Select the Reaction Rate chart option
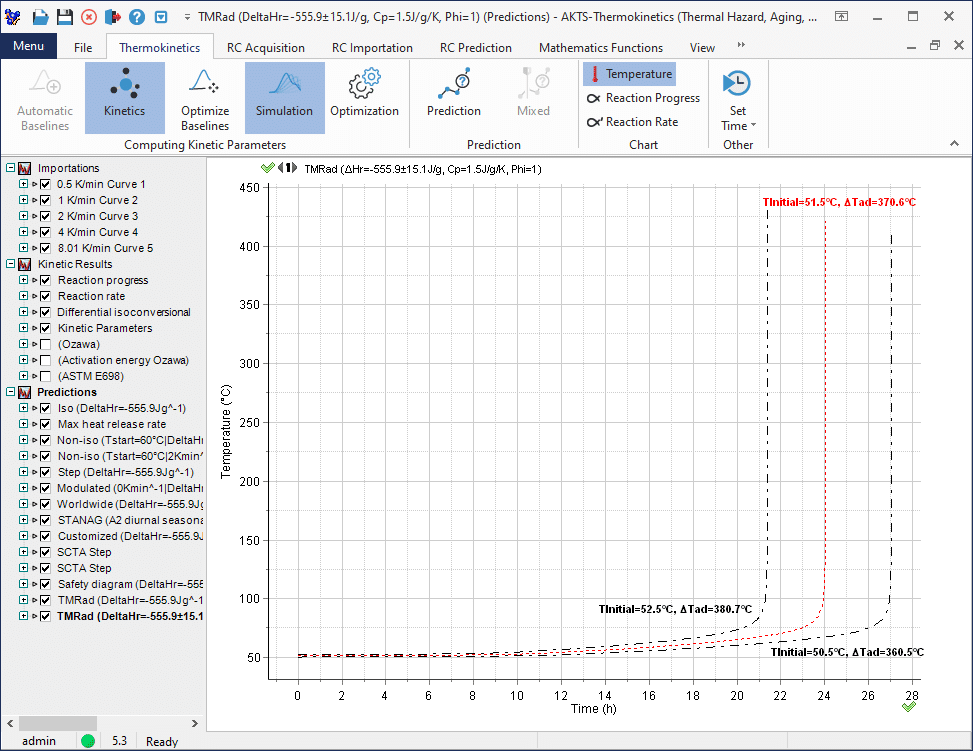 [x=641, y=122]
